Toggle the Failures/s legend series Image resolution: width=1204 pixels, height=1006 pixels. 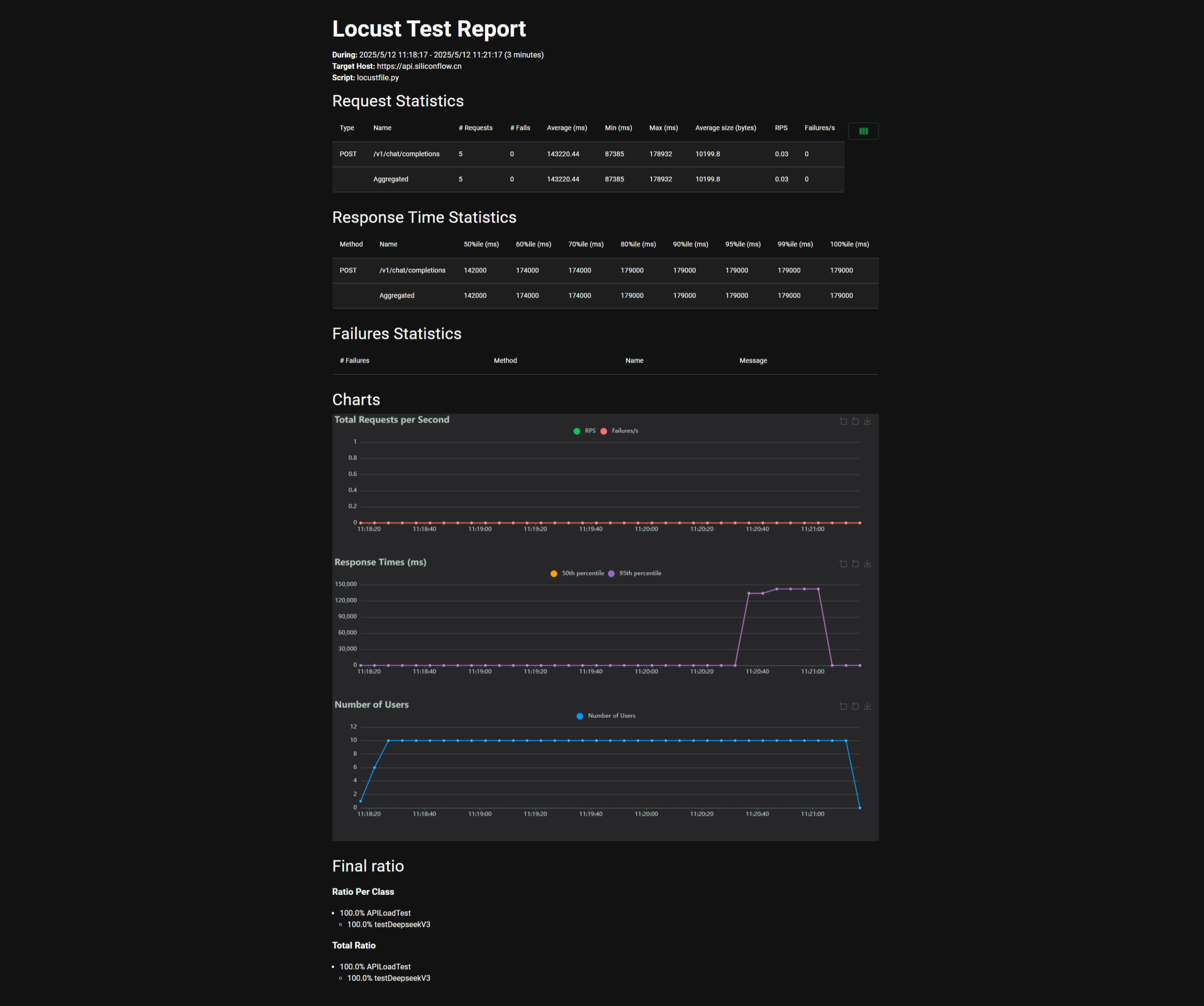[619, 431]
